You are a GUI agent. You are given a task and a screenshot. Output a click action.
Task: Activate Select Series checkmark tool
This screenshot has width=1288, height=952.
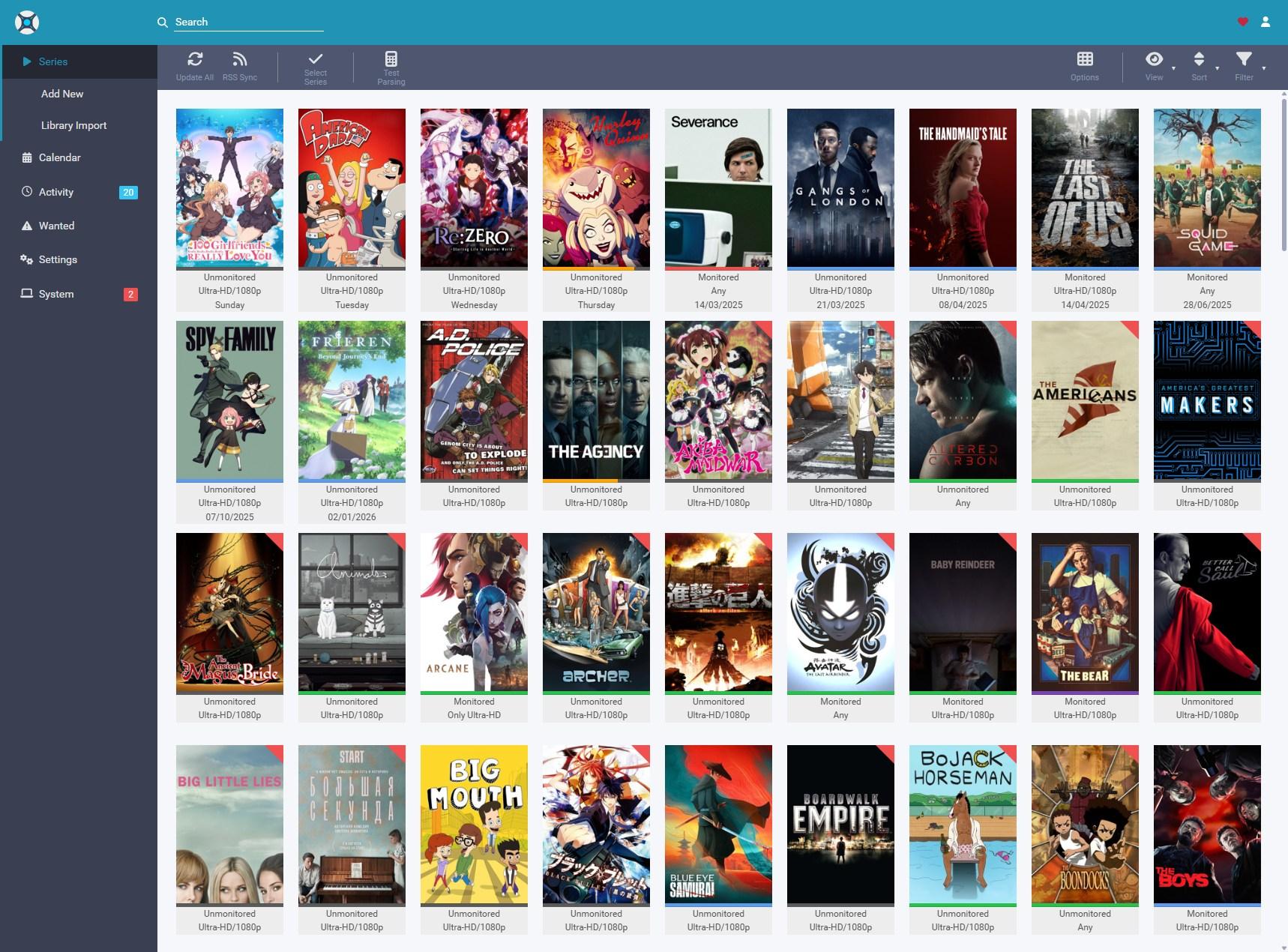(x=316, y=67)
